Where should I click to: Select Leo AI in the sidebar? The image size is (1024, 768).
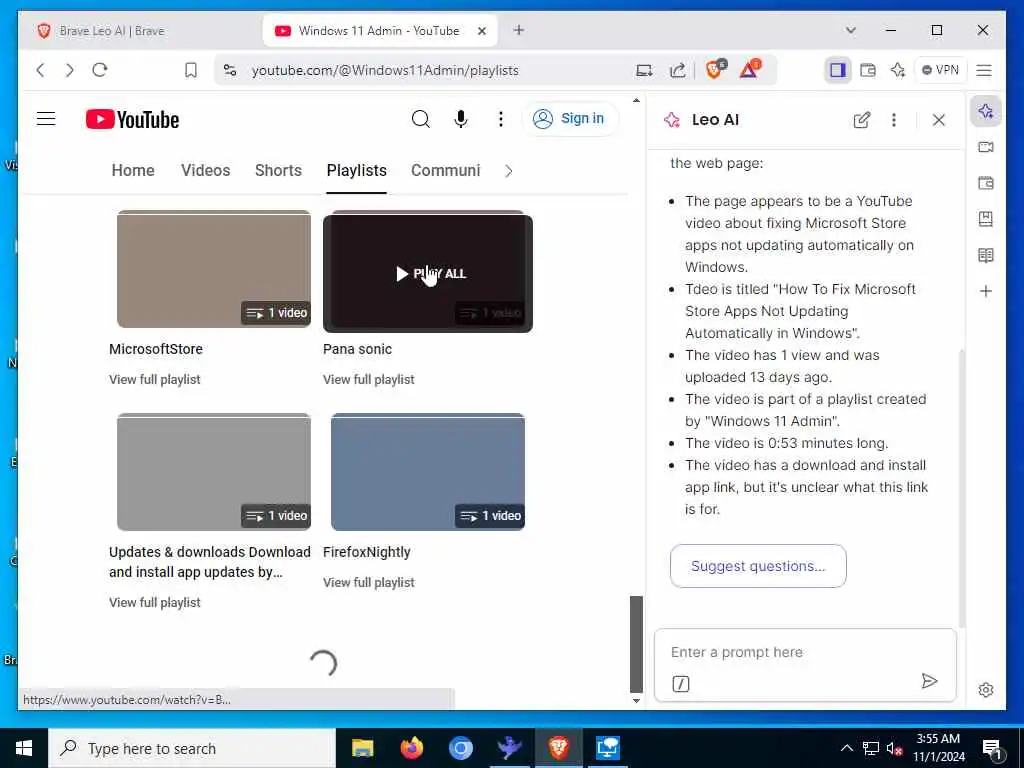986,111
